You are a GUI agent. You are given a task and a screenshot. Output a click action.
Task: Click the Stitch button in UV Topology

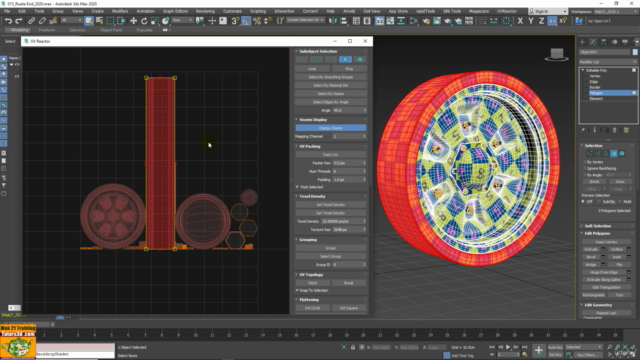pos(313,283)
